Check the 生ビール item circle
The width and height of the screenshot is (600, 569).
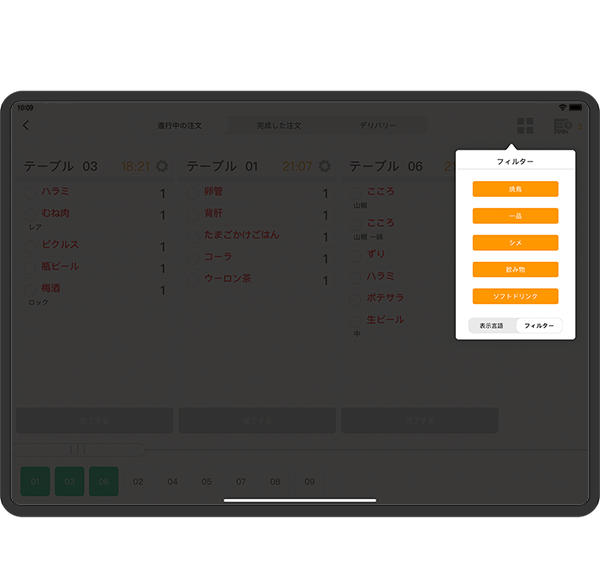pos(355,321)
